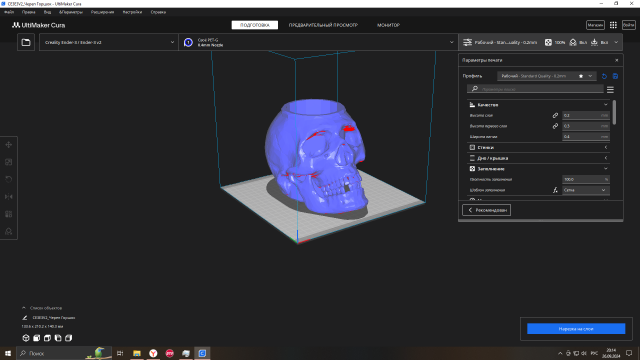
Task: Open the material and nozzle dropdown
Action: [x=318, y=42]
